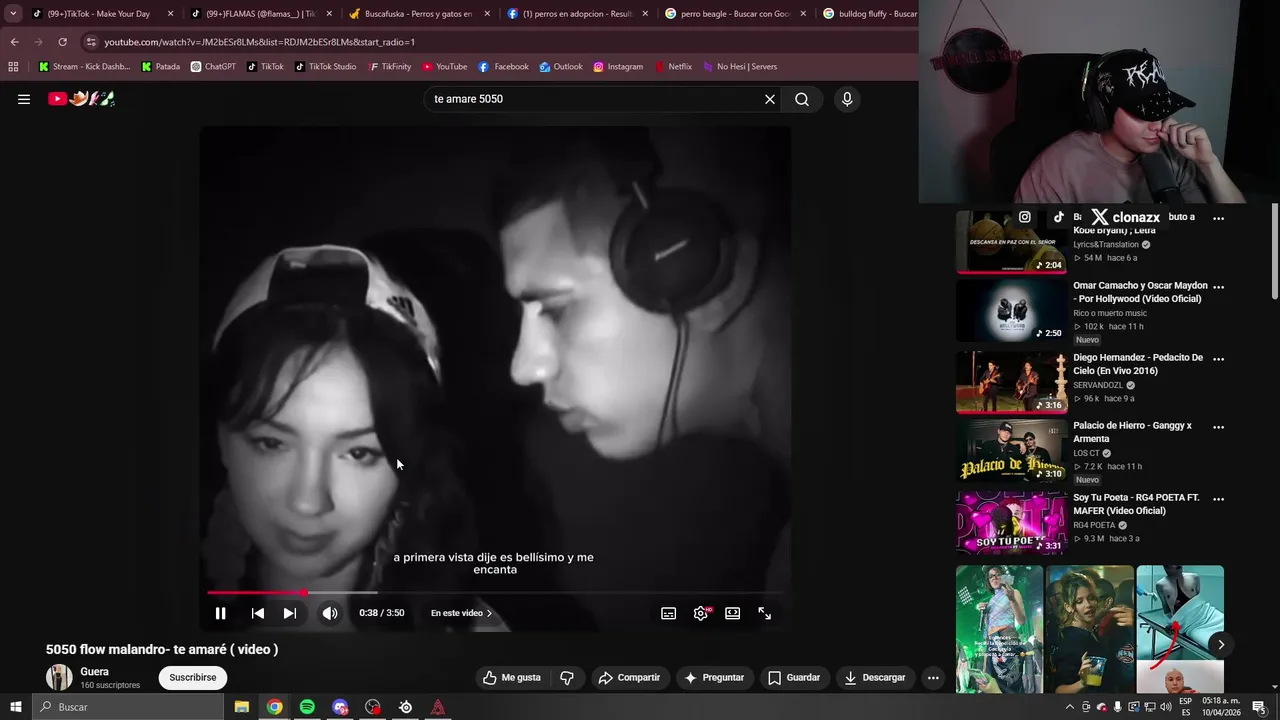Pause the video with the pause button
Screen dimensions: 1280x720
tap(221, 613)
